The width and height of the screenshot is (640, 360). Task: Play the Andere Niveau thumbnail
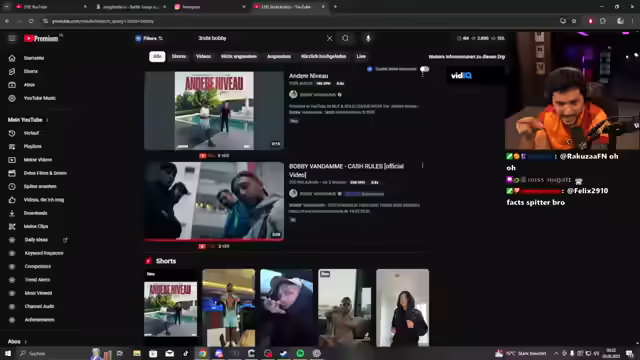(214, 111)
